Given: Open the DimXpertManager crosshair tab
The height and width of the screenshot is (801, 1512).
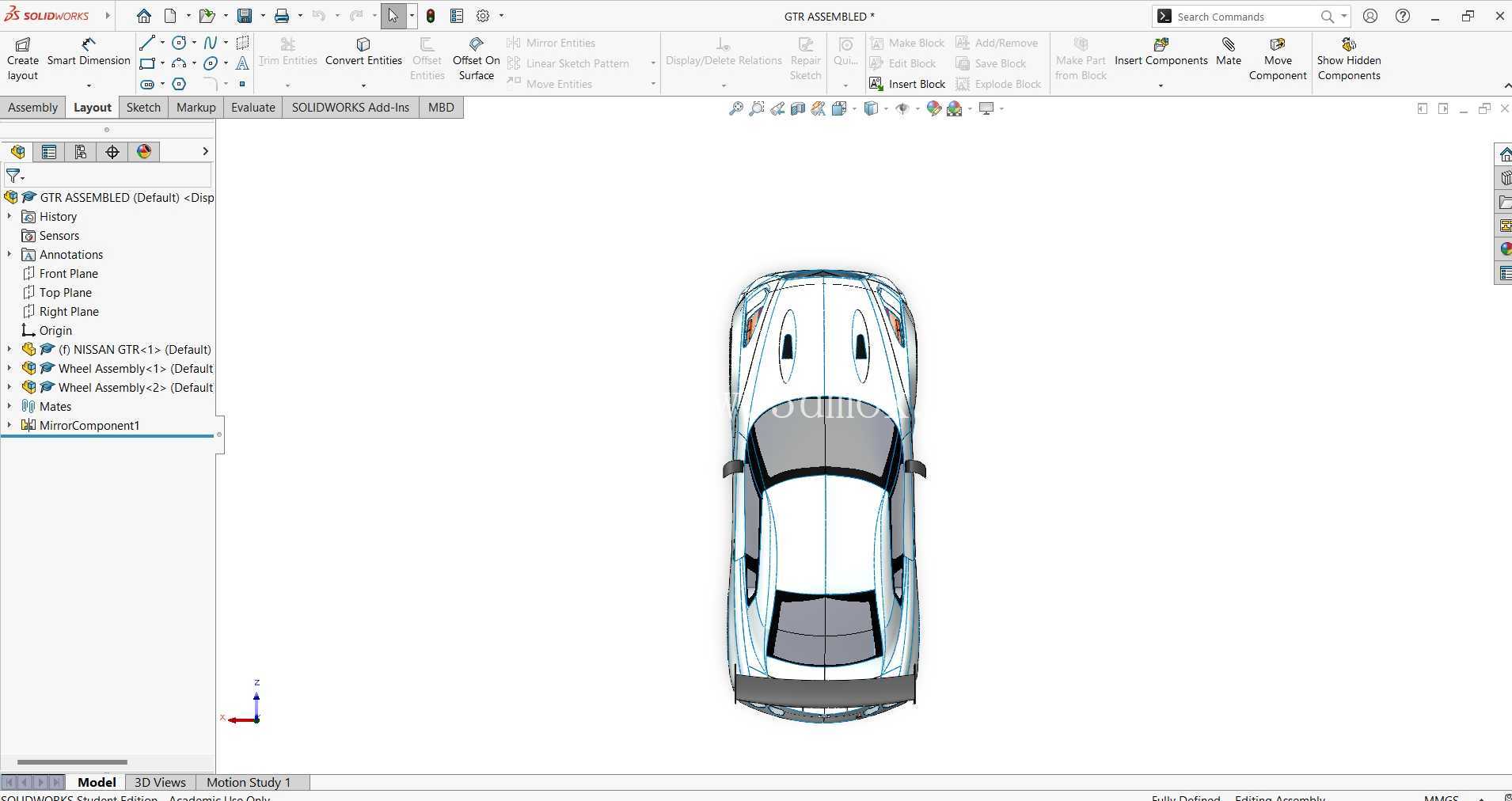Looking at the screenshot, I should (112, 152).
